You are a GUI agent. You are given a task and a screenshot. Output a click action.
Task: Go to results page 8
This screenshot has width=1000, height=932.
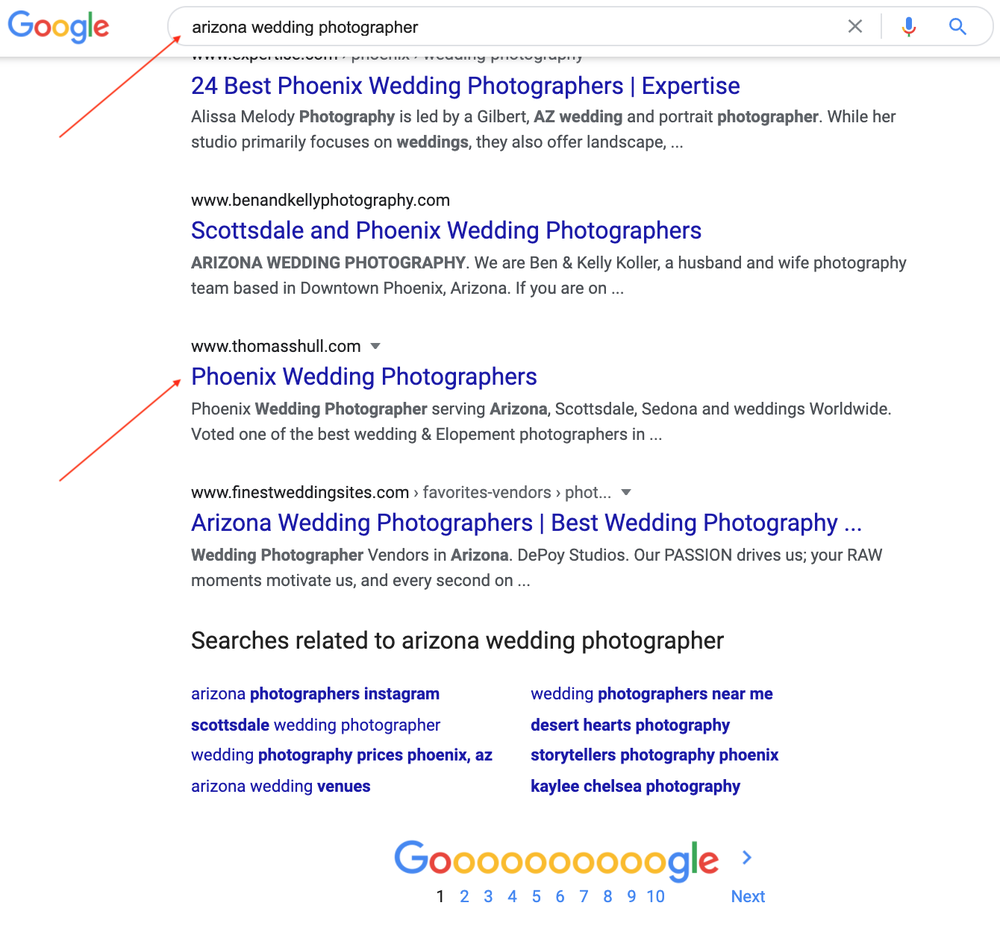tap(608, 897)
